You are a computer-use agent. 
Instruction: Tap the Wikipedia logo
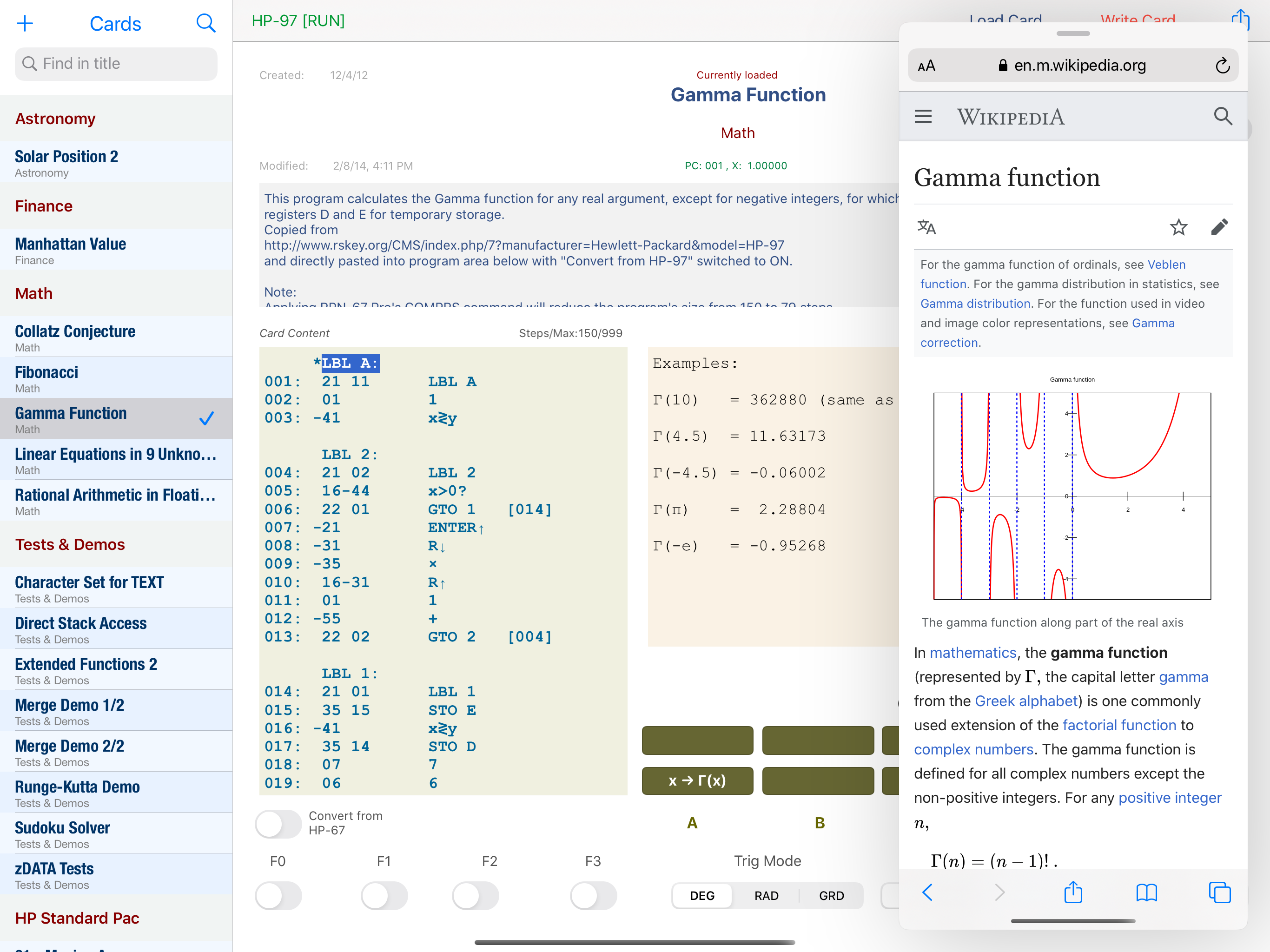(1011, 117)
